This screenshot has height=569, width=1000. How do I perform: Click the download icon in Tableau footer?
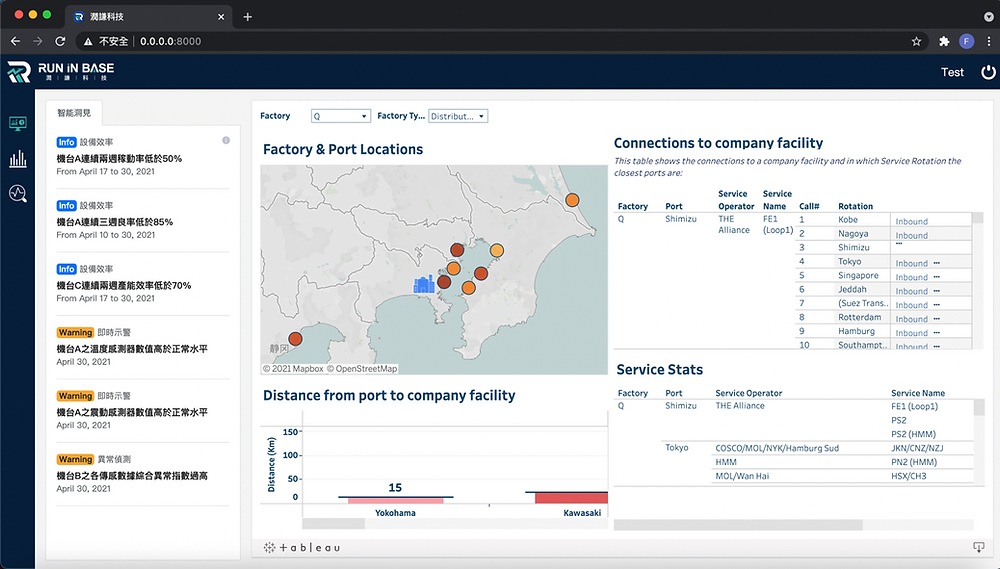(978, 547)
